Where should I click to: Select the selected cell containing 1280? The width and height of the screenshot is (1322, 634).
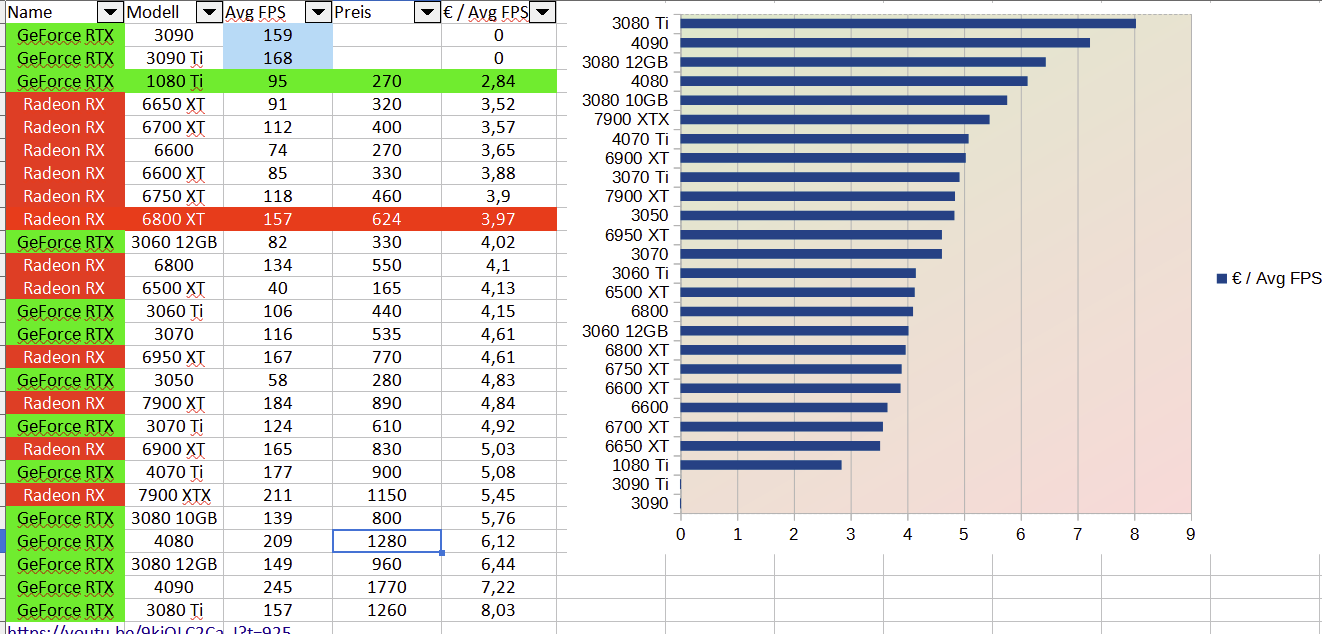pyautogui.click(x=387, y=541)
